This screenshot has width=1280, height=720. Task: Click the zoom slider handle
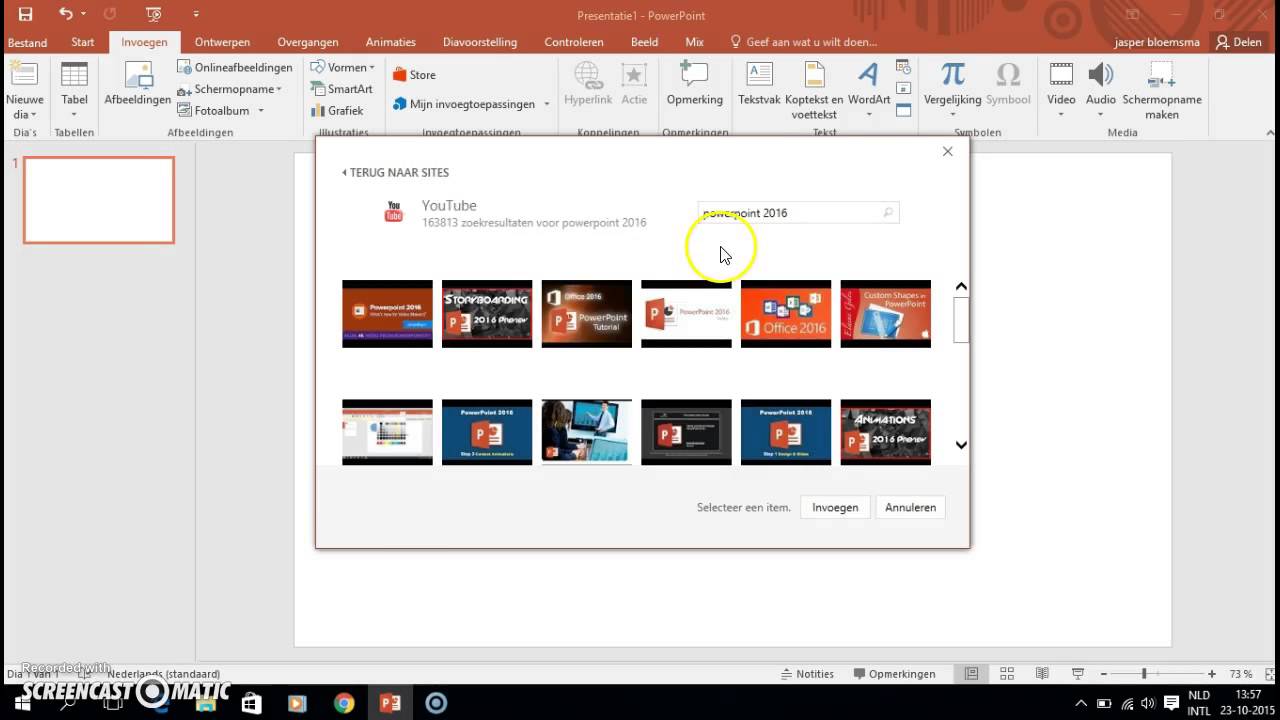[1144, 674]
